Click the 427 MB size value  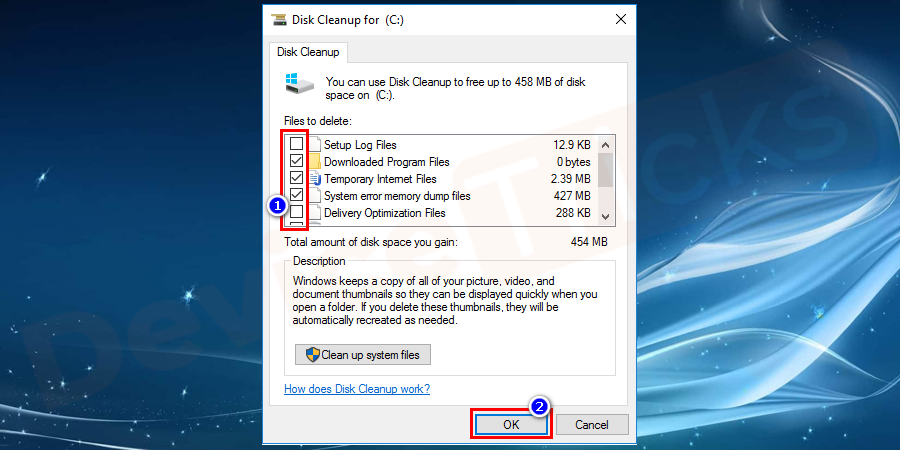coord(572,196)
